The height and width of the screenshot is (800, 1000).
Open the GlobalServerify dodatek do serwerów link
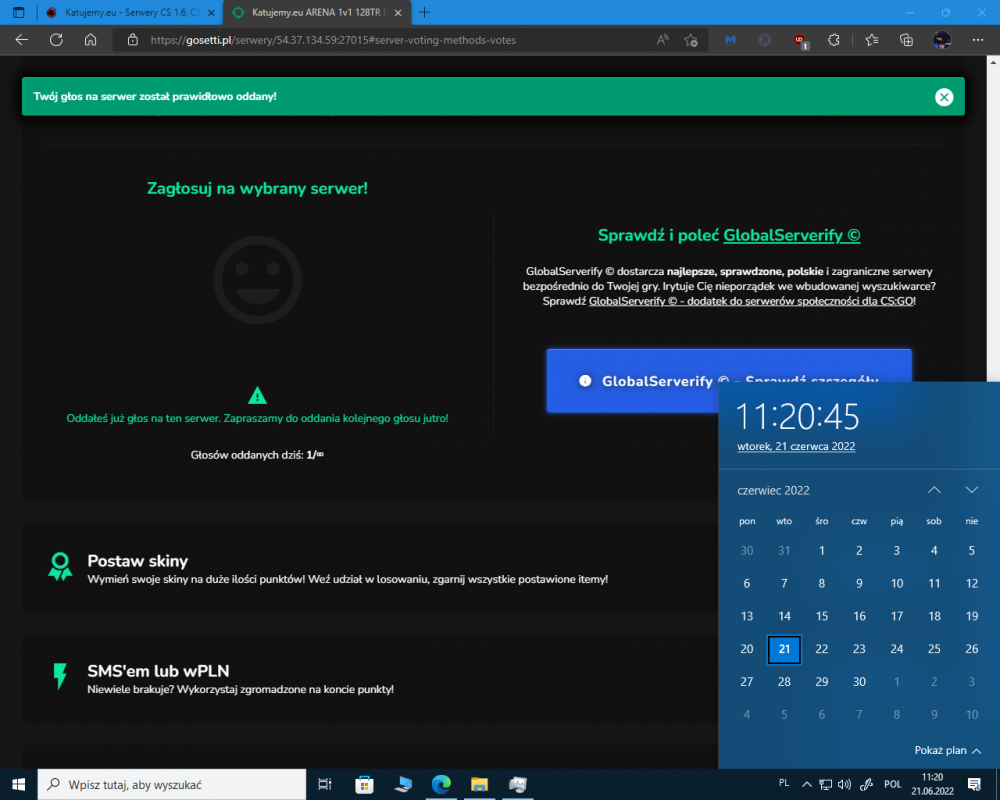coord(751,301)
